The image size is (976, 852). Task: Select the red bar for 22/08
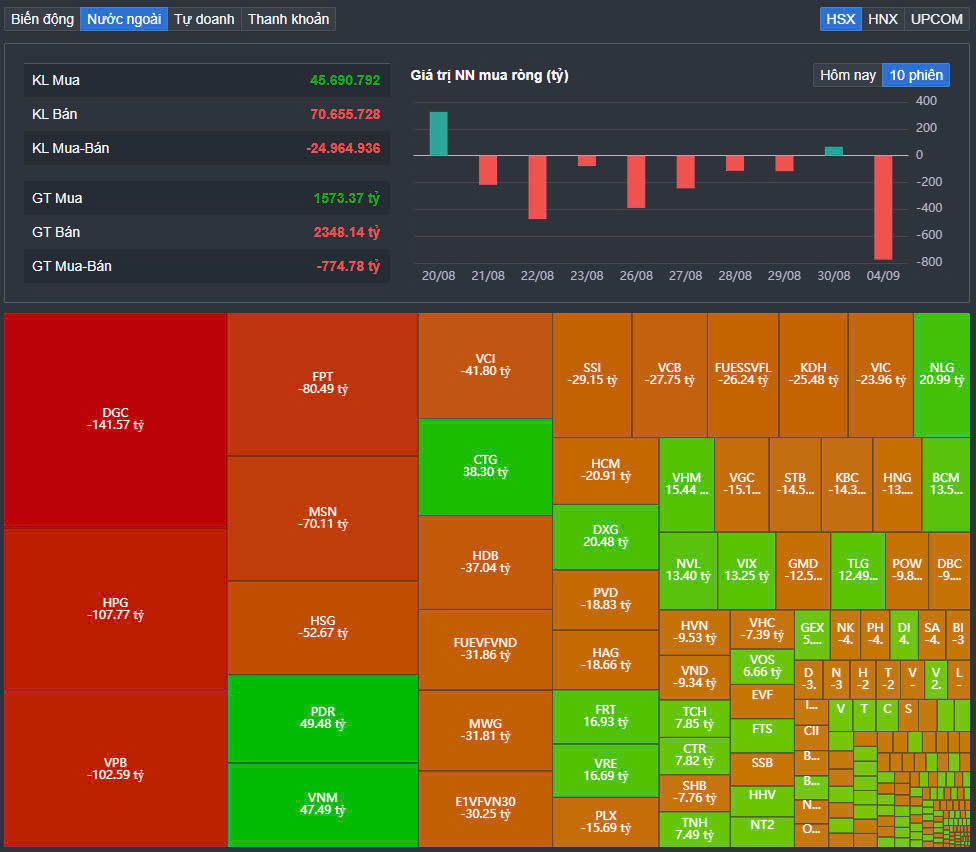point(537,187)
